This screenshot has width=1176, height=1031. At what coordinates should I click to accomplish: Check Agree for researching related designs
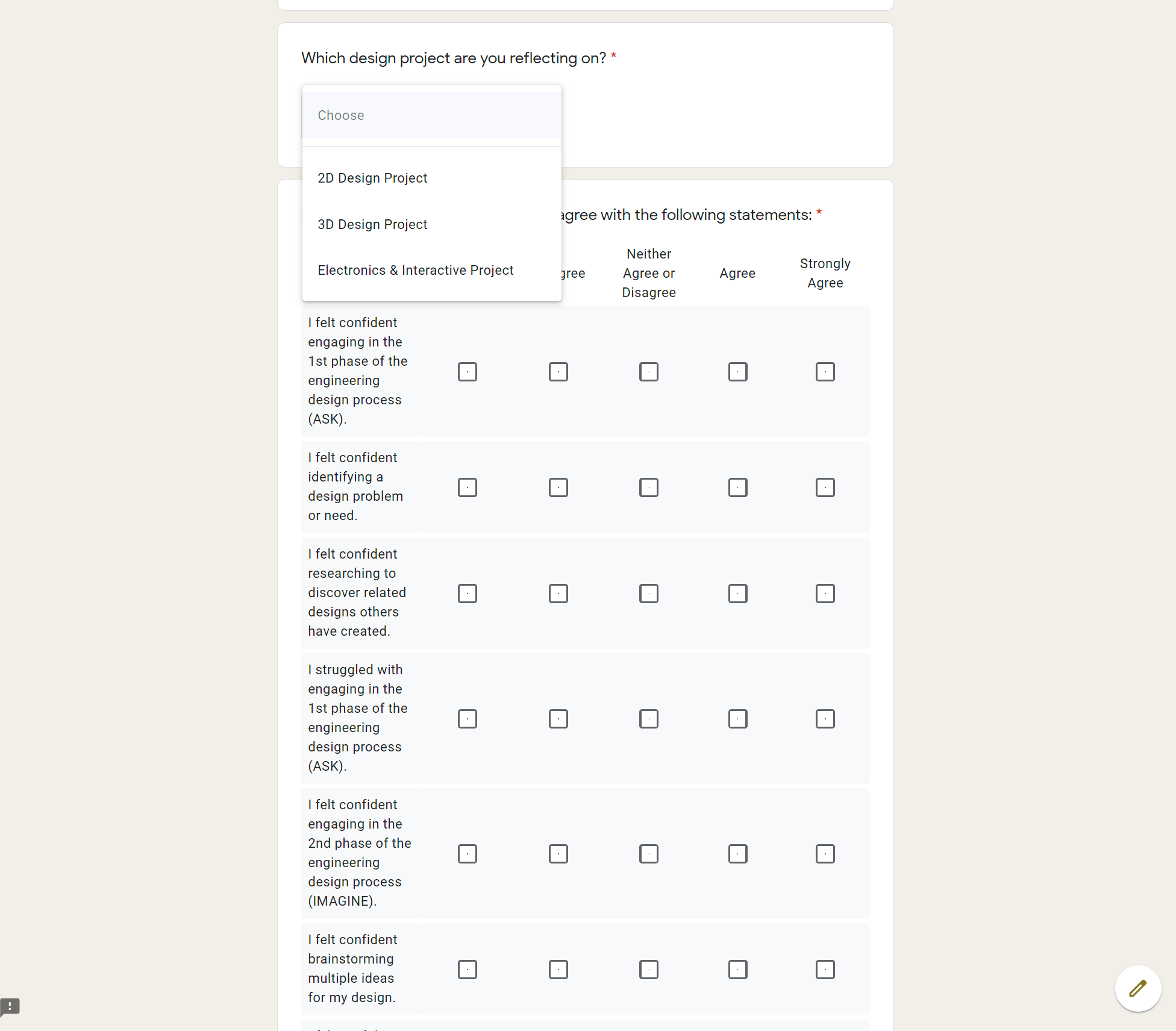(x=737, y=594)
